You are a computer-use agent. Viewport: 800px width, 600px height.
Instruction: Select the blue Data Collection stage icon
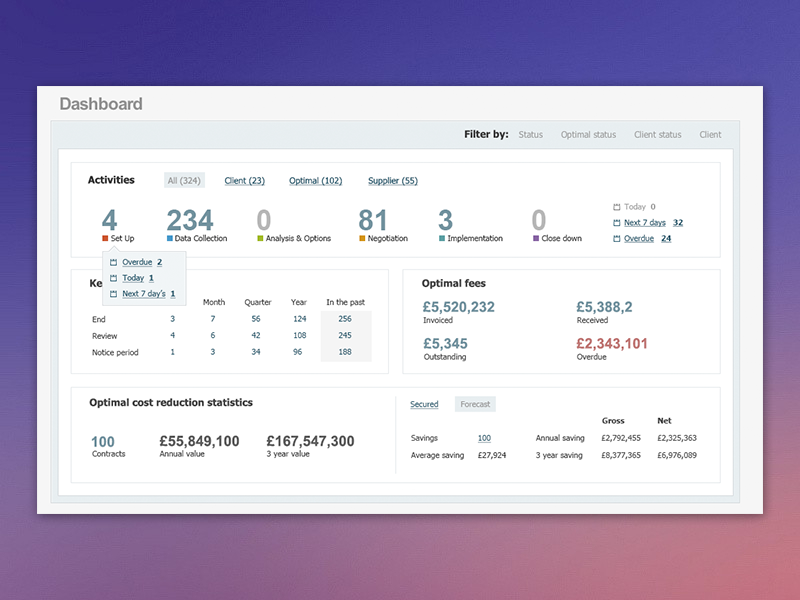(x=169, y=237)
